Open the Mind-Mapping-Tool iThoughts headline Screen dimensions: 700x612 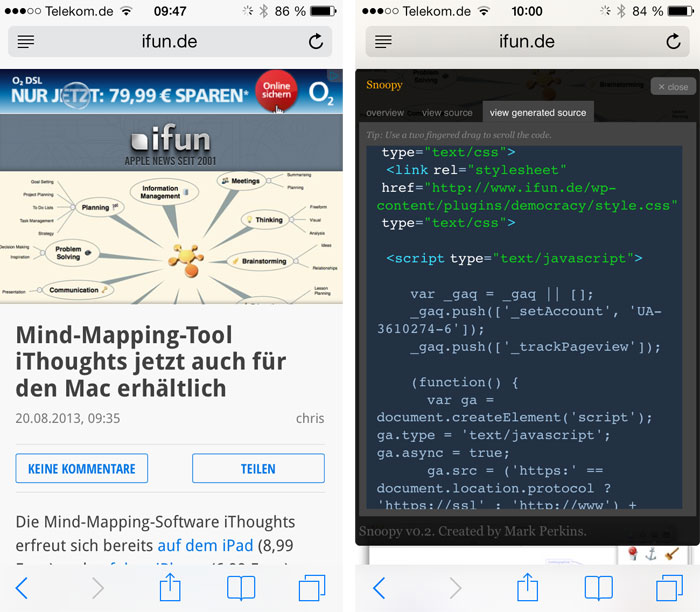150,361
